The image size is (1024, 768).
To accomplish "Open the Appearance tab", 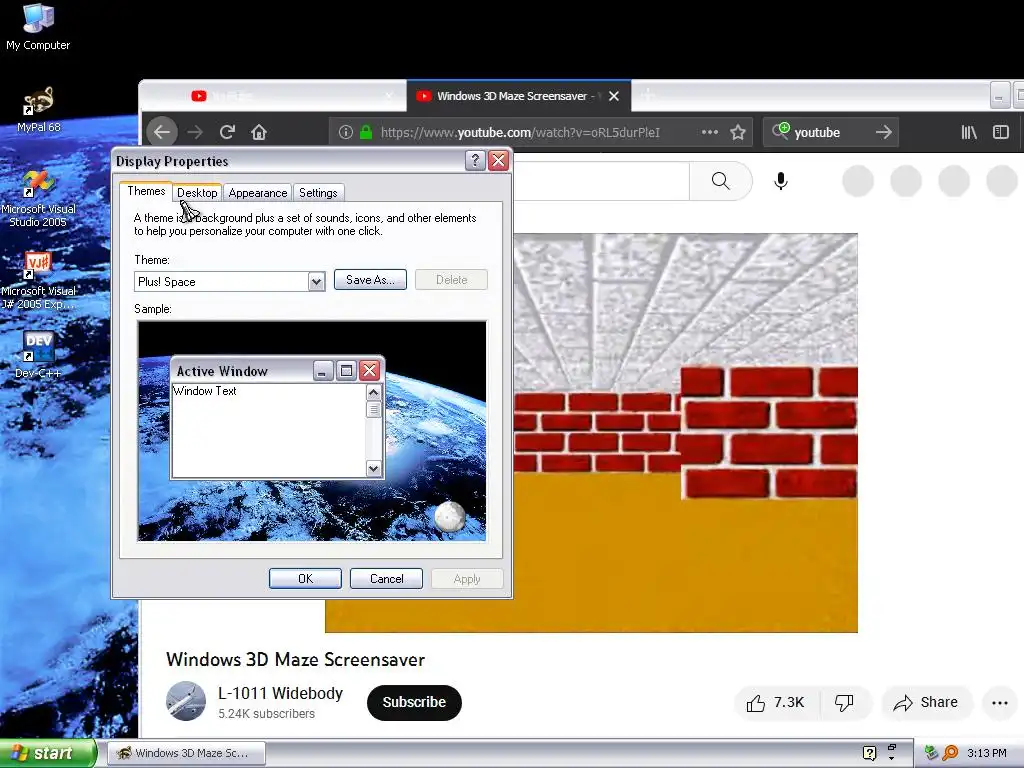I will point(257,193).
